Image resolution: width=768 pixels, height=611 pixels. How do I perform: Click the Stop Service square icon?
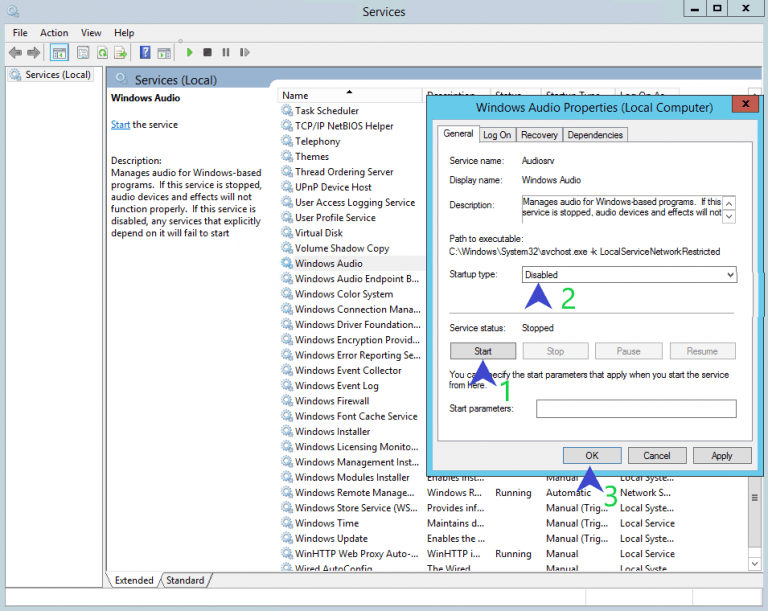pos(208,52)
